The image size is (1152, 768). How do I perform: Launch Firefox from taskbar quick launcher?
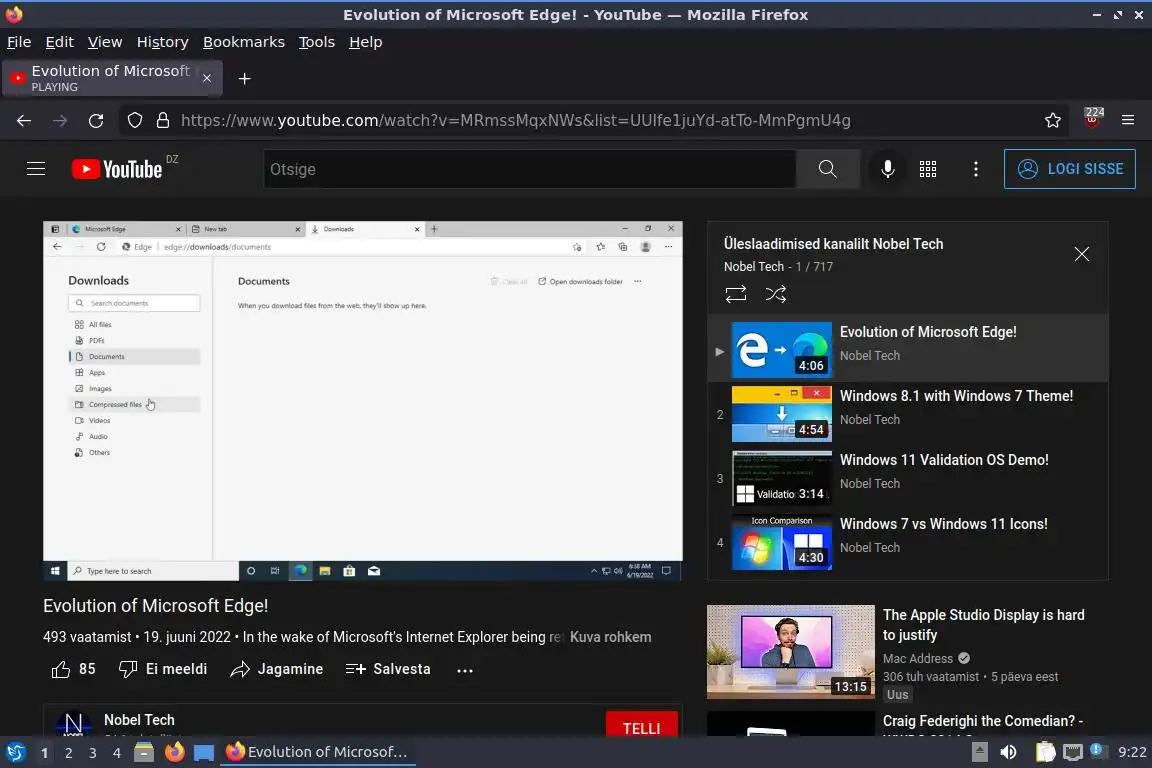coord(174,753)
